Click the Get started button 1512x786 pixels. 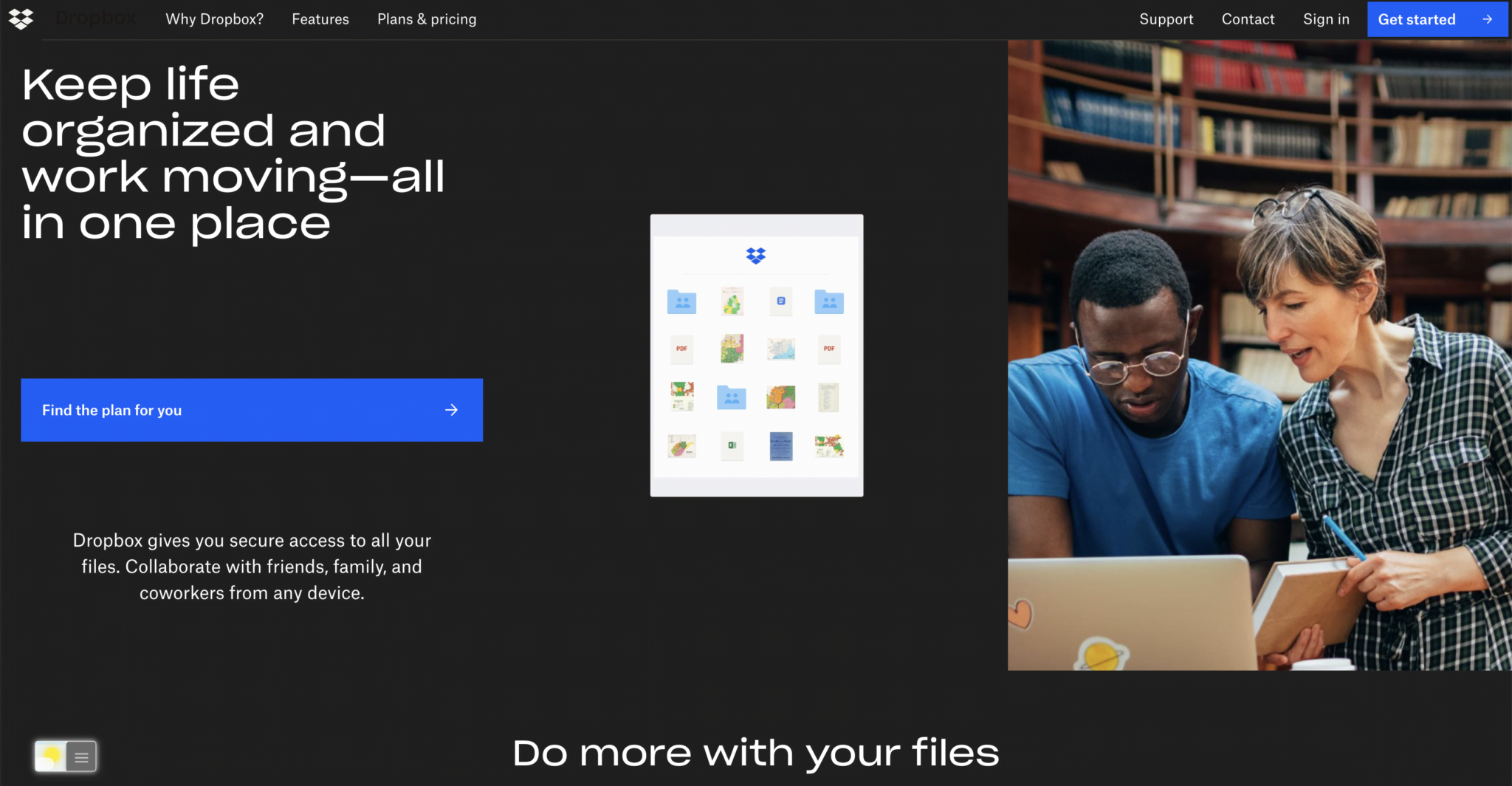coord(1417,19)
